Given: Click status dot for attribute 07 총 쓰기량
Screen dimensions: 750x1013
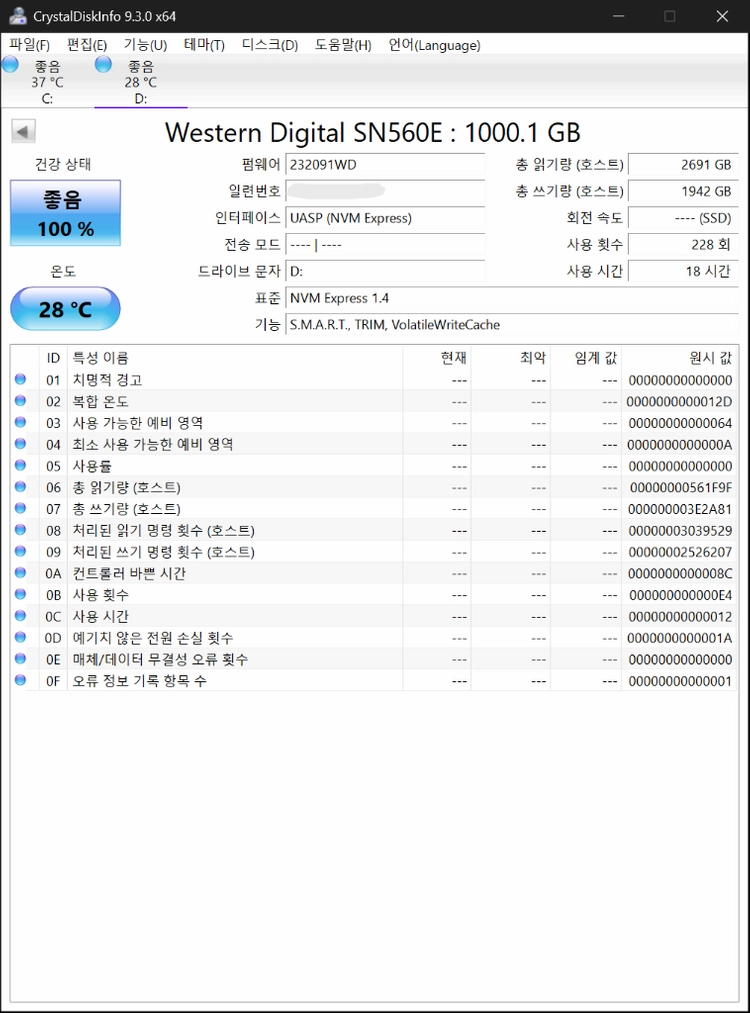Looking at the screenshot, I should tap(21, 508).
